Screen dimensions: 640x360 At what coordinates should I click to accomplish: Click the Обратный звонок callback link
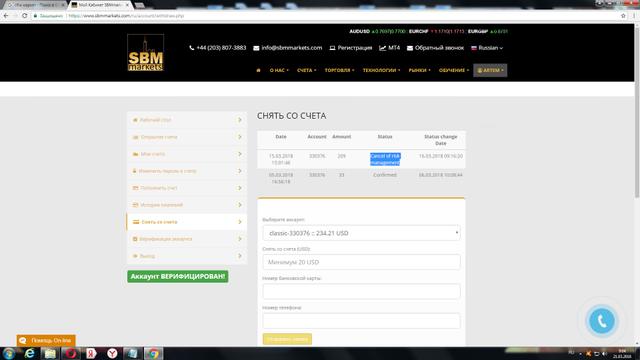coord(436,48)
